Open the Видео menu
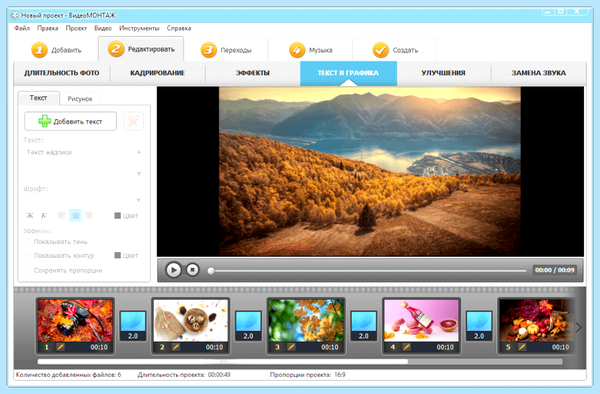The height and width of the screenshot is (394, 600). [x=103, y=28]
